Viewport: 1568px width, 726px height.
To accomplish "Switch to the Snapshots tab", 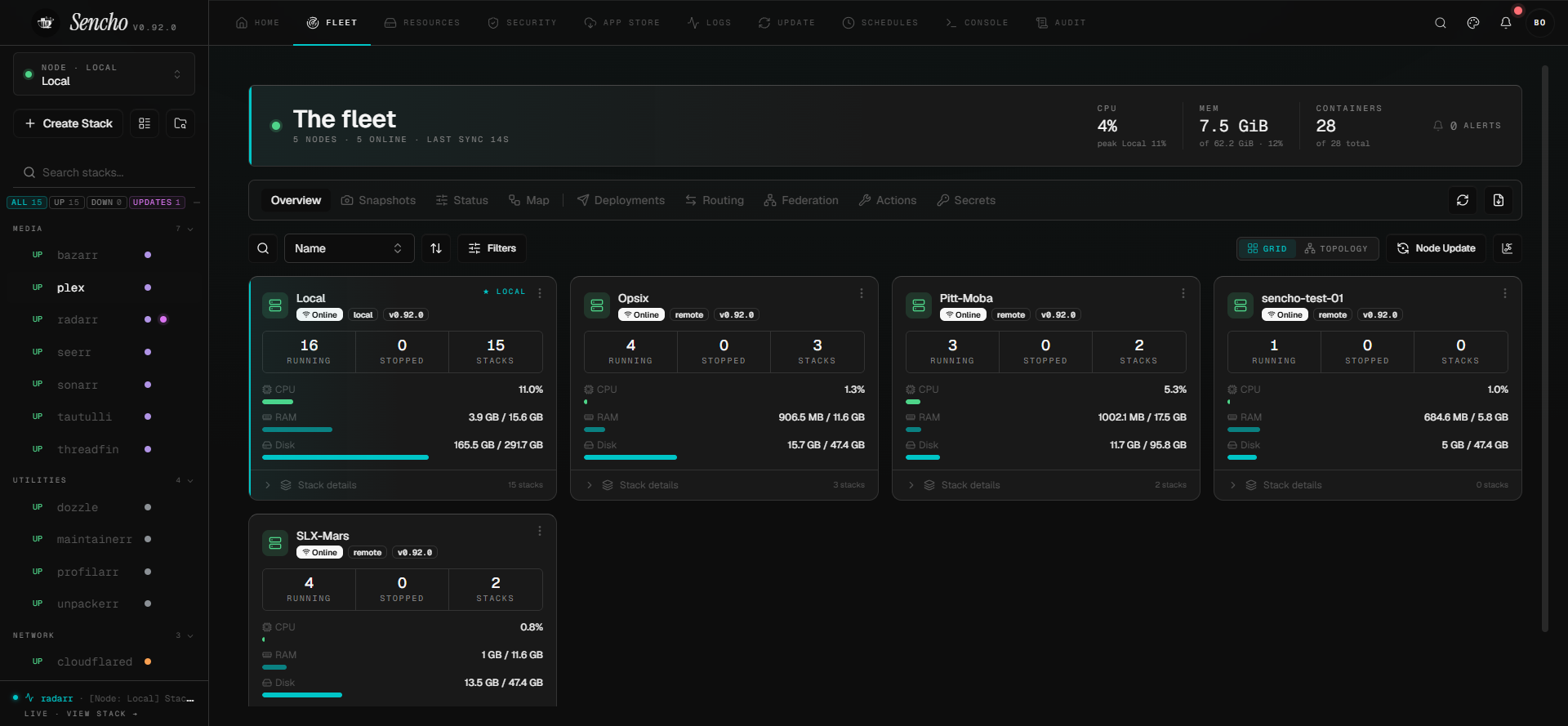I will coord(378,200).
